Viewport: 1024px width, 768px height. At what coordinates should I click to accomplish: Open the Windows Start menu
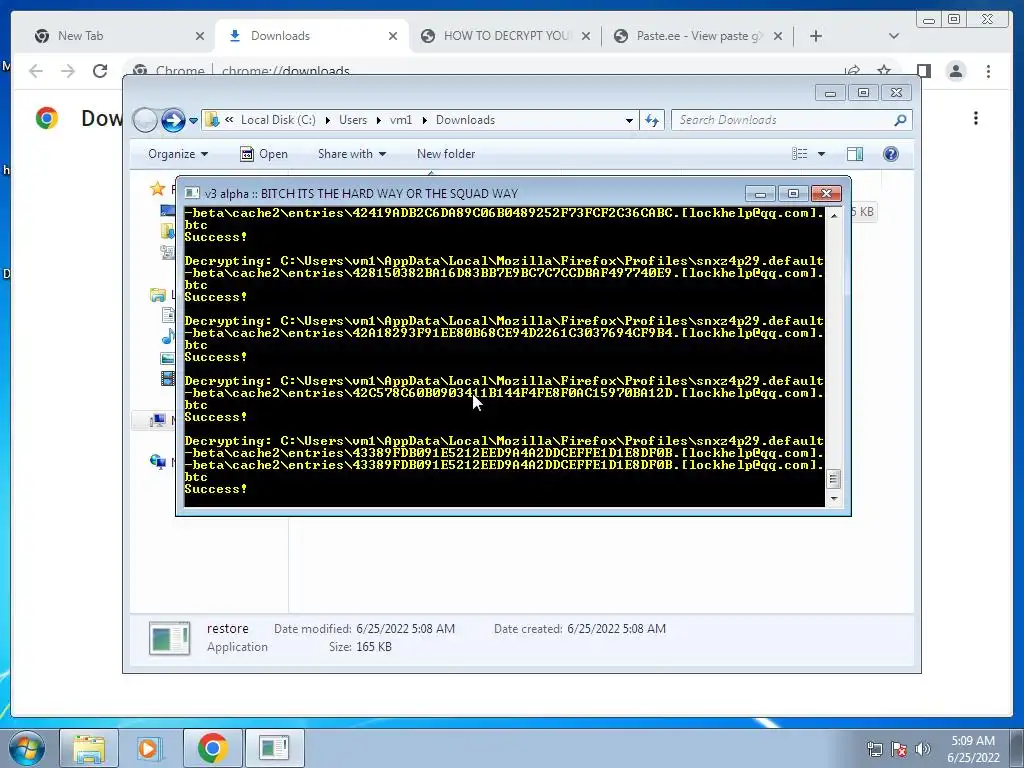point(27,748)
